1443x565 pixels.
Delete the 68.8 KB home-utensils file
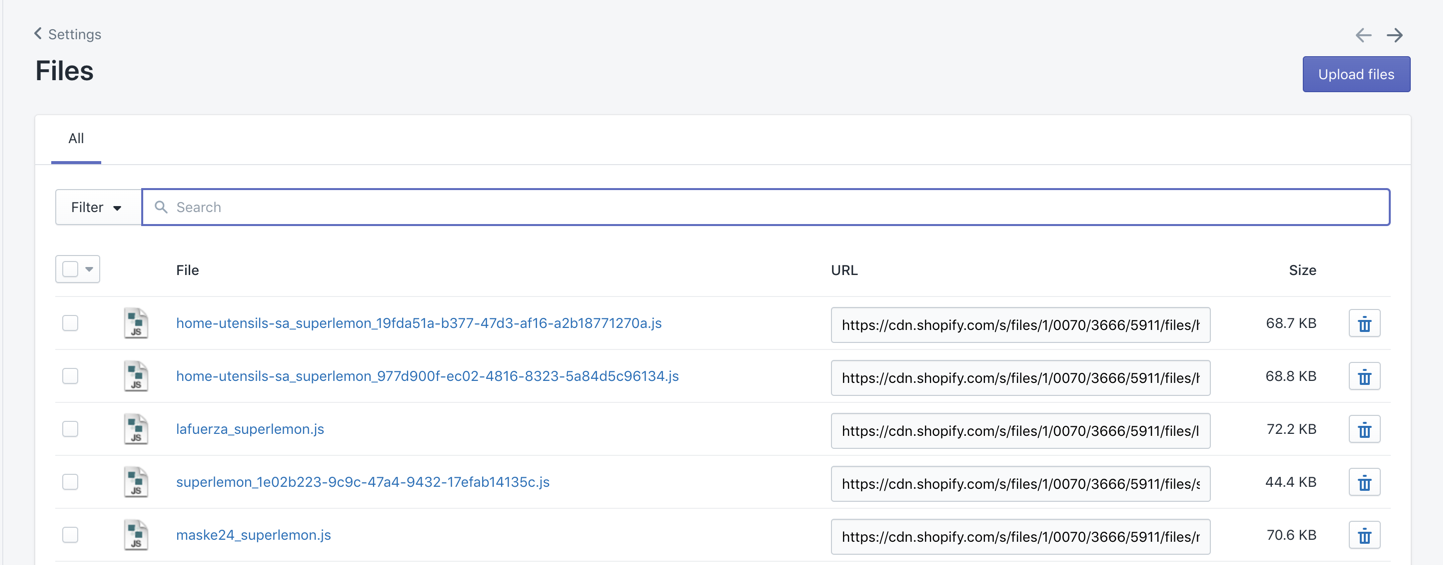click(x=1364, y=377)
